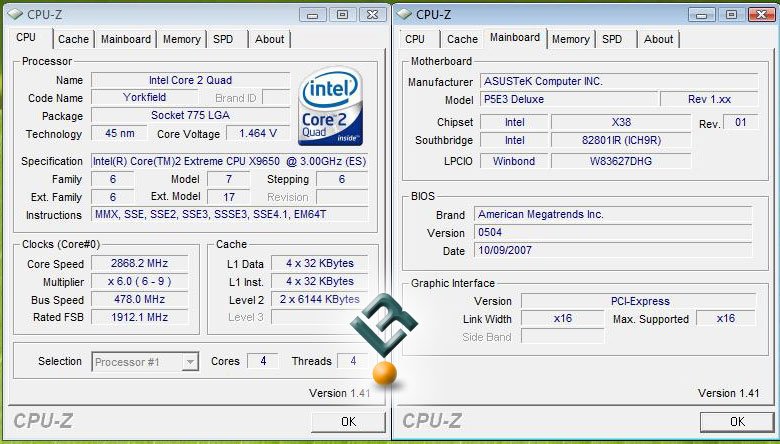Click the Stepping value 6
Image resolution: width=780 pixels, height=444 pixels.
click(342, 179)
